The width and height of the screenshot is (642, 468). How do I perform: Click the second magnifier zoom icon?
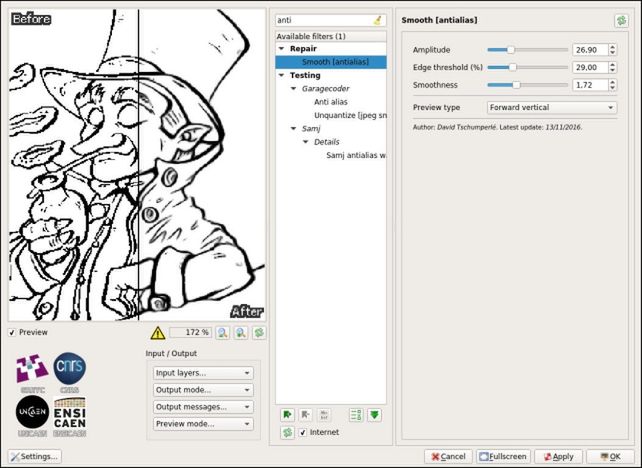241,332
